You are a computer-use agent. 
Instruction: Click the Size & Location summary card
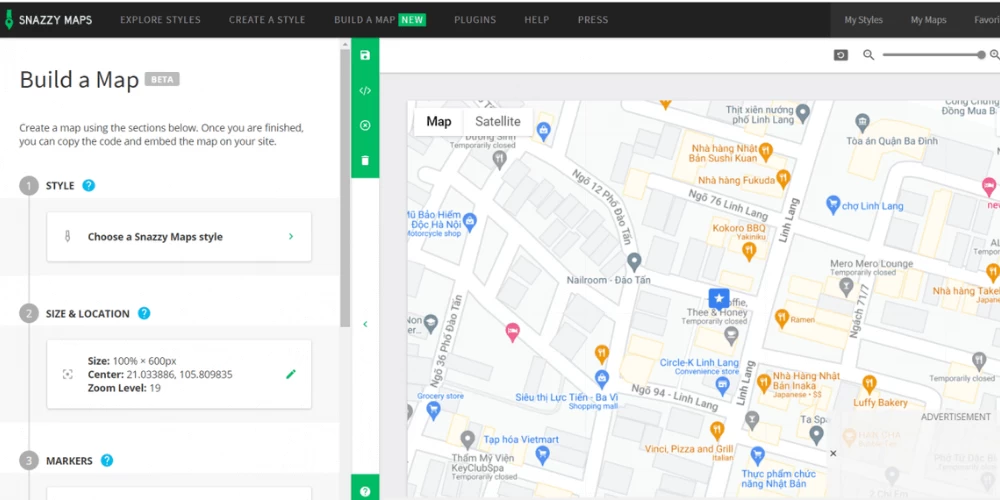pos(179,374)
